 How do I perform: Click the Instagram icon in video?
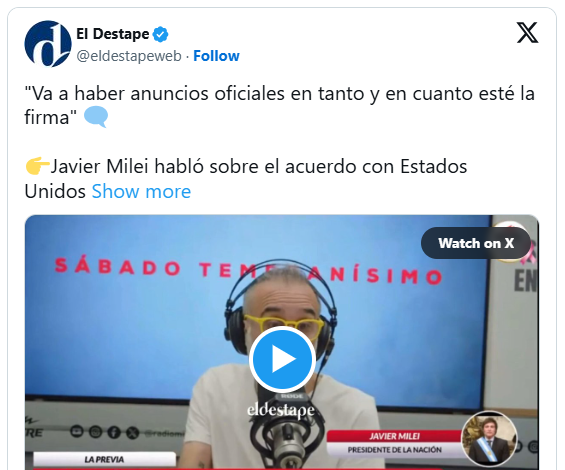95,431
